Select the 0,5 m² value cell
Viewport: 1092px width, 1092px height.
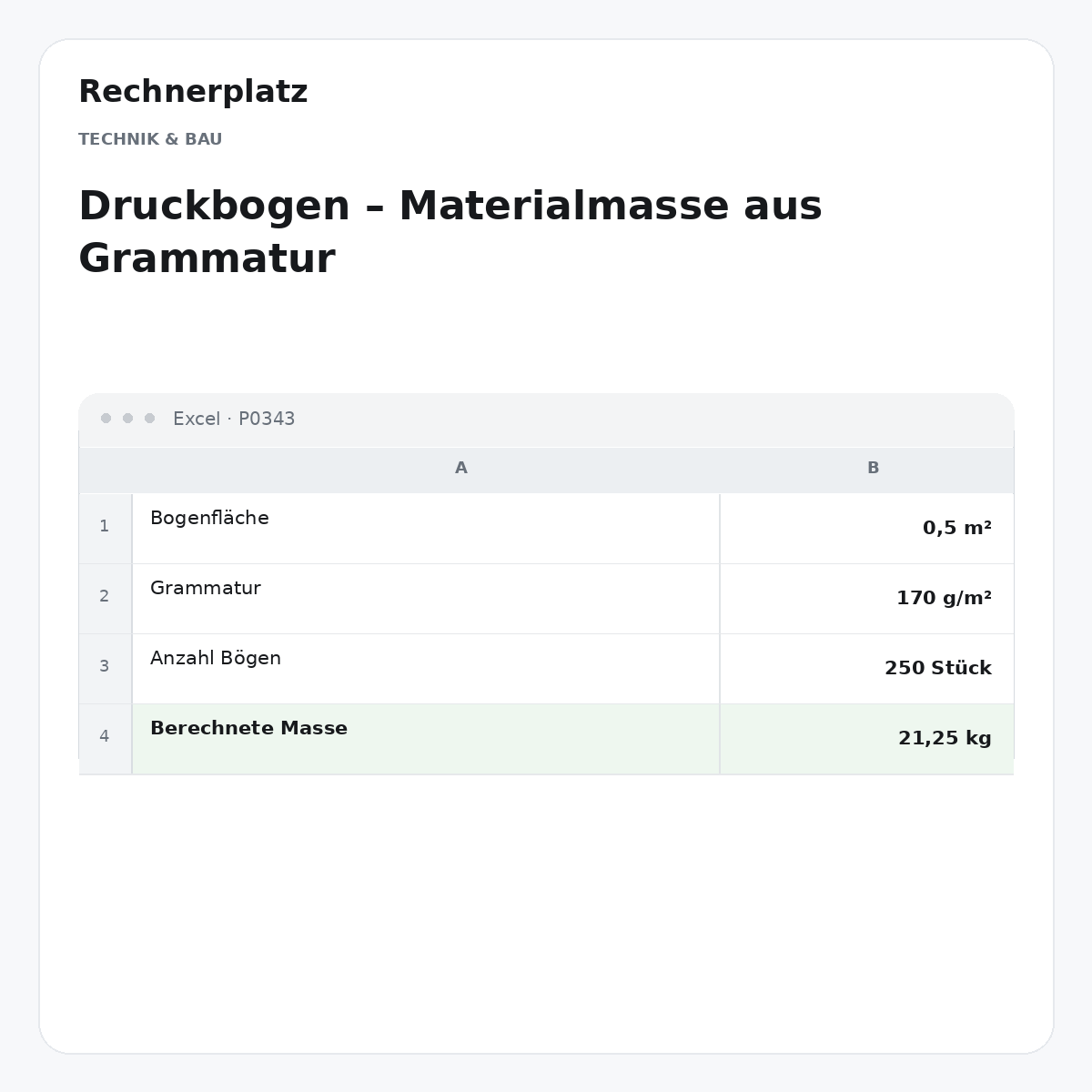click(867, 529)
